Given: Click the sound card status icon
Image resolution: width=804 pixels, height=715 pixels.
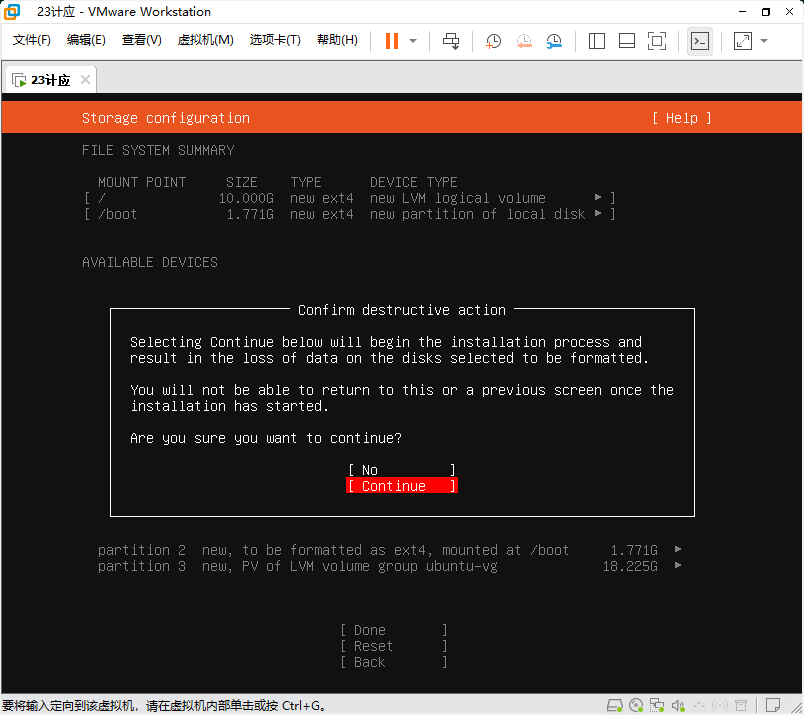Looking at the screenshot, I should pos(678,706).
